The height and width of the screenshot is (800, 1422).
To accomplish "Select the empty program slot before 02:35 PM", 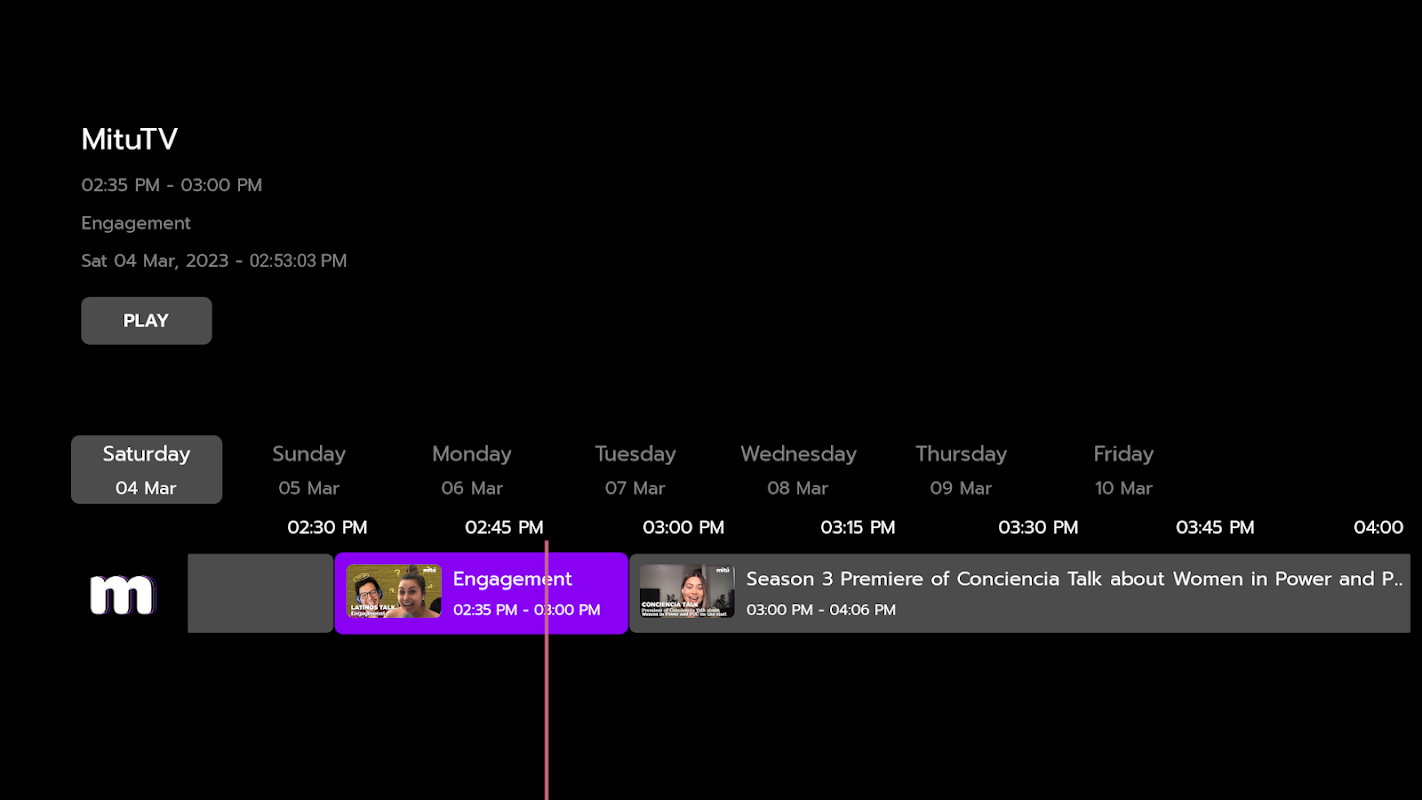I will point(260,594).
